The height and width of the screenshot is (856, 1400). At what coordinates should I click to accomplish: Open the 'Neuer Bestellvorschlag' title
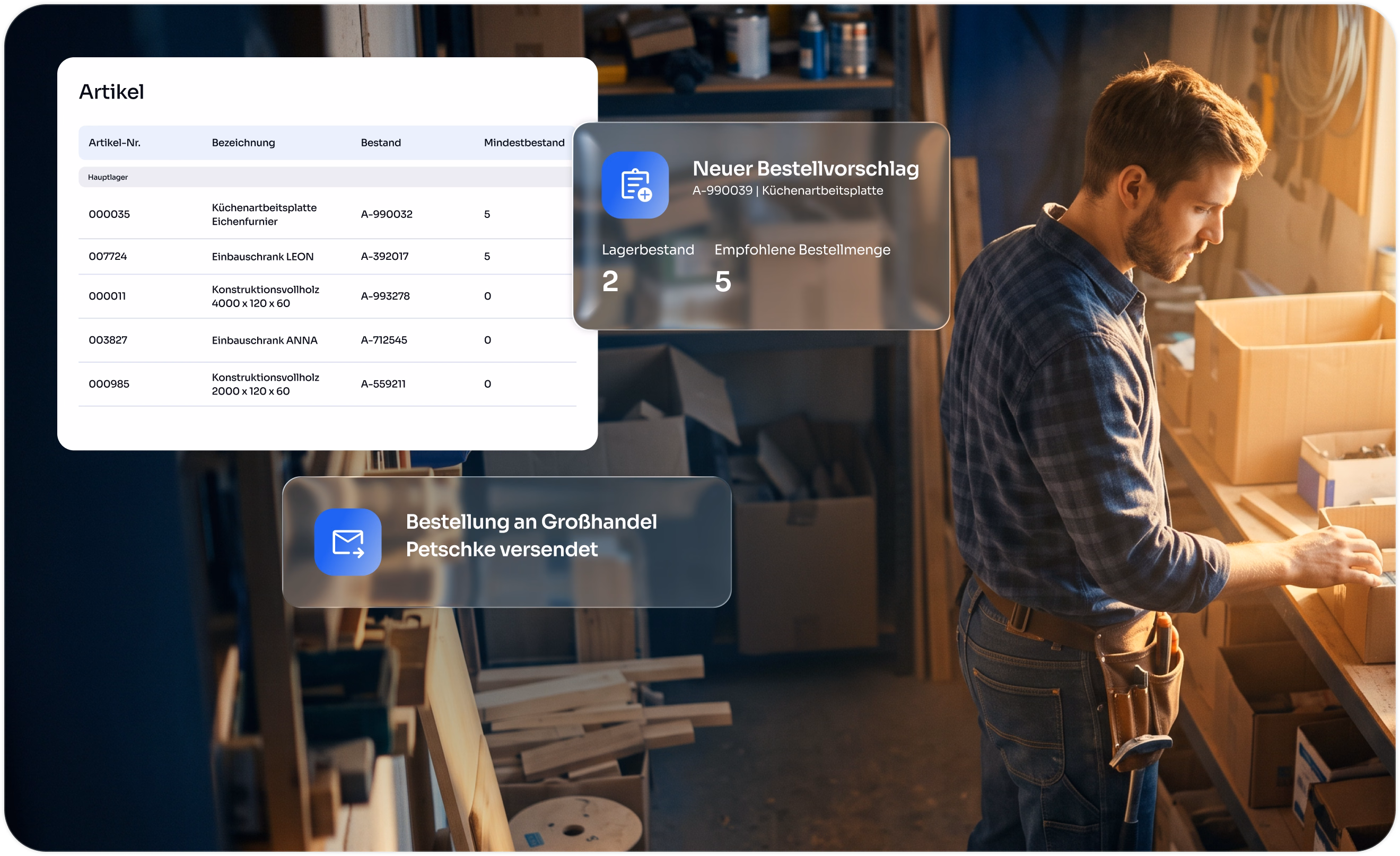(x=805, y=169)
